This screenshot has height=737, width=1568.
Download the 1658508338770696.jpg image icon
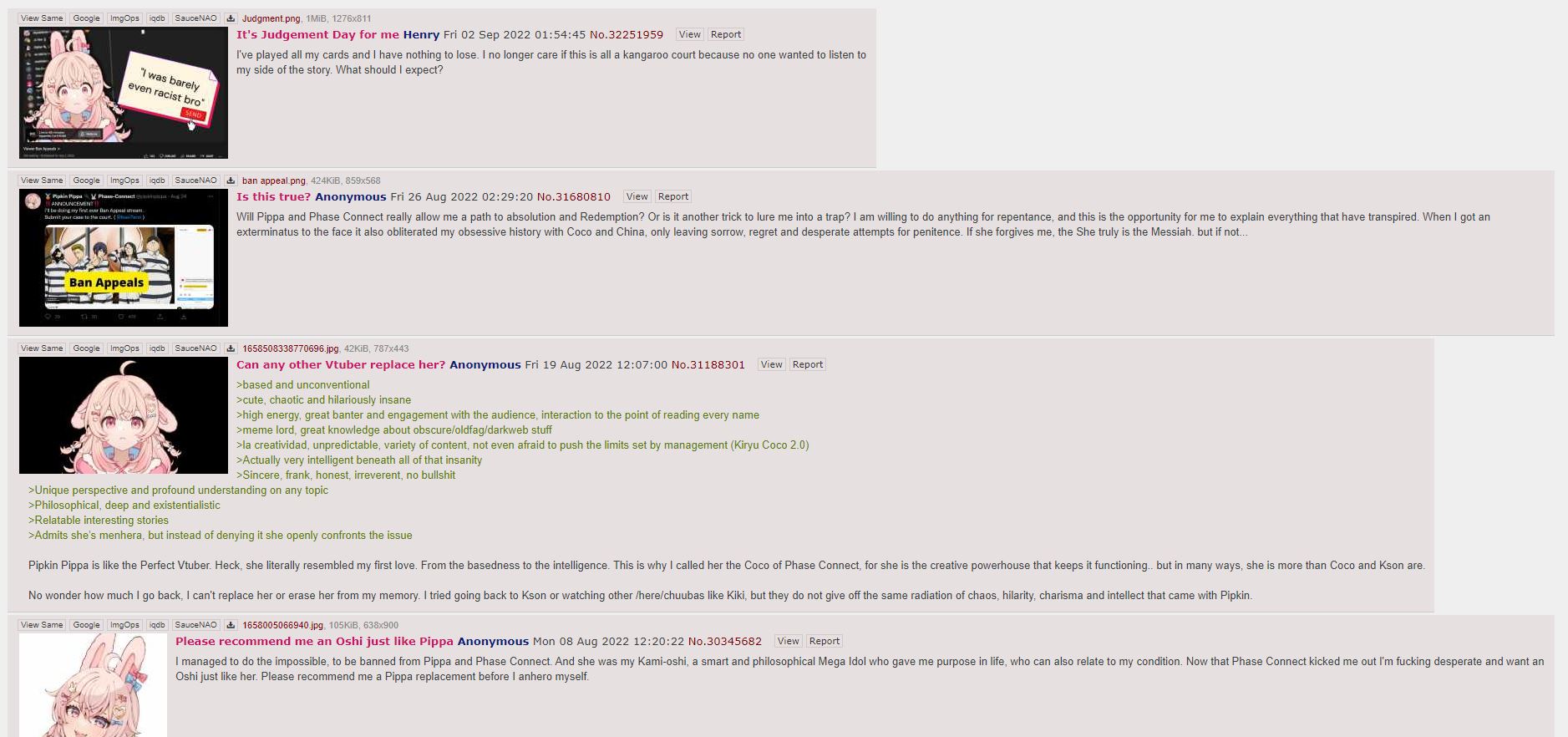pyautogui.click(x=231, y=348)
